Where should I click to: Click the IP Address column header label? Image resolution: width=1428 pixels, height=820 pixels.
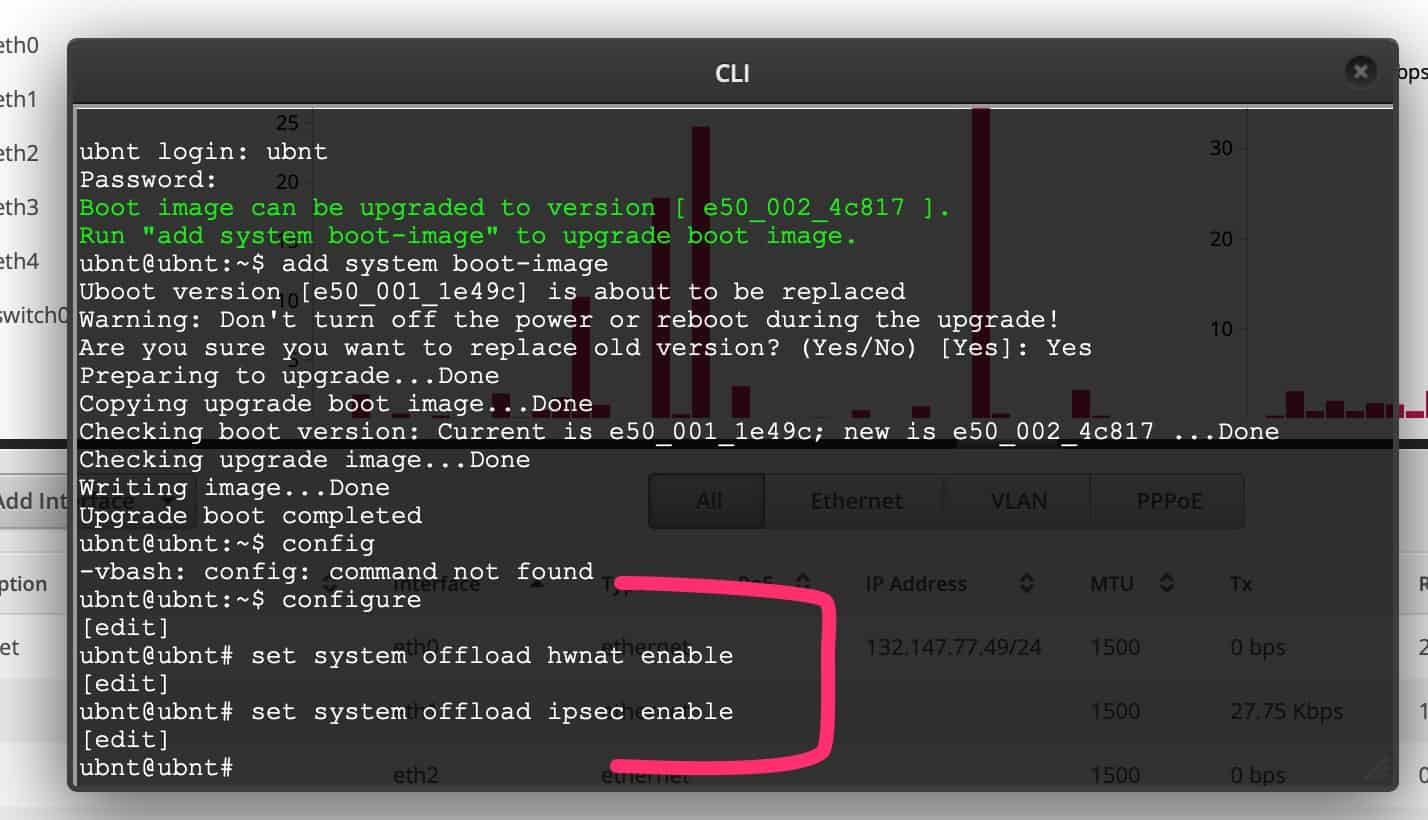point(916,584)
